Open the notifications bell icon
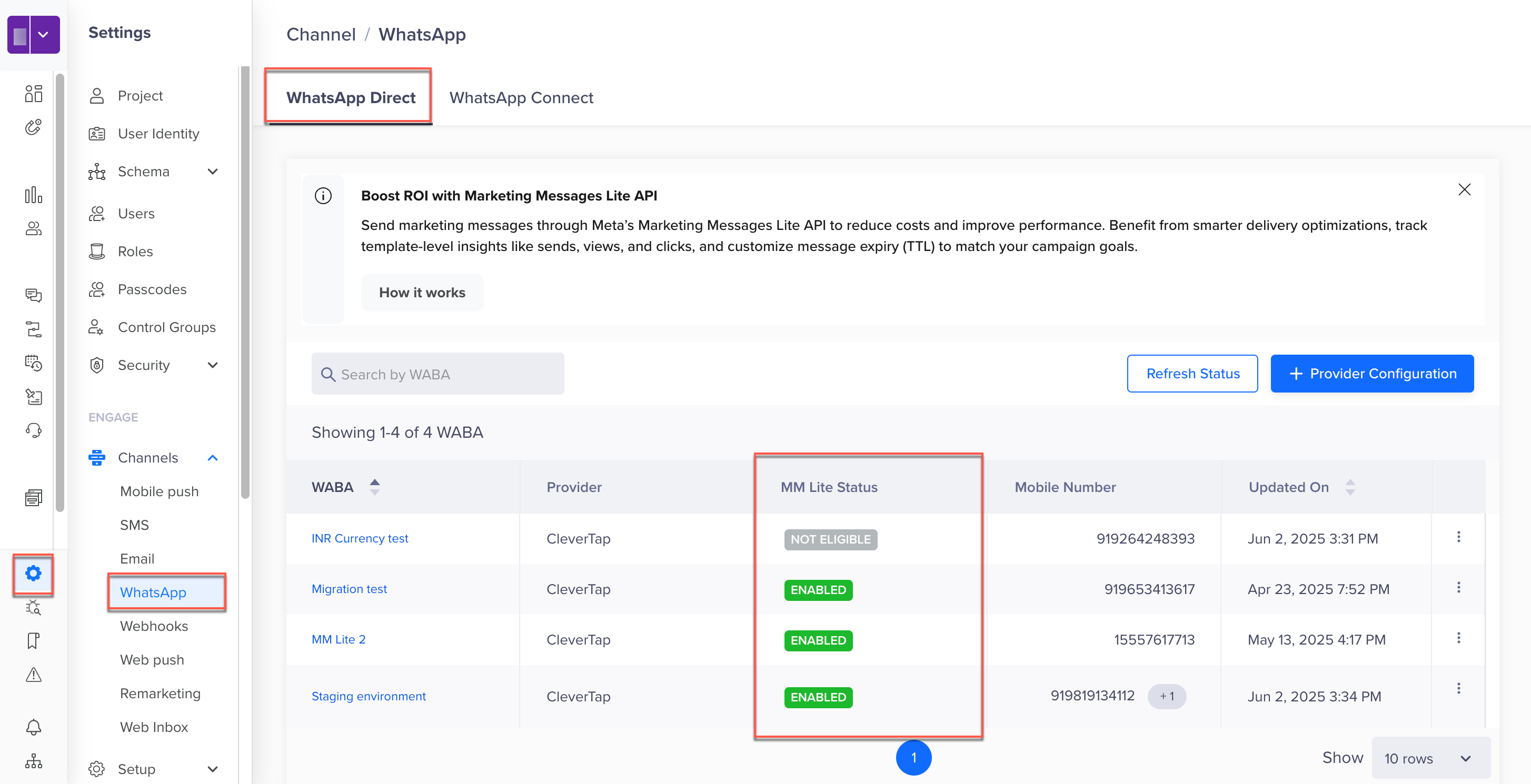Screen dimensions: 1531x784 click(x=33, y=727)
